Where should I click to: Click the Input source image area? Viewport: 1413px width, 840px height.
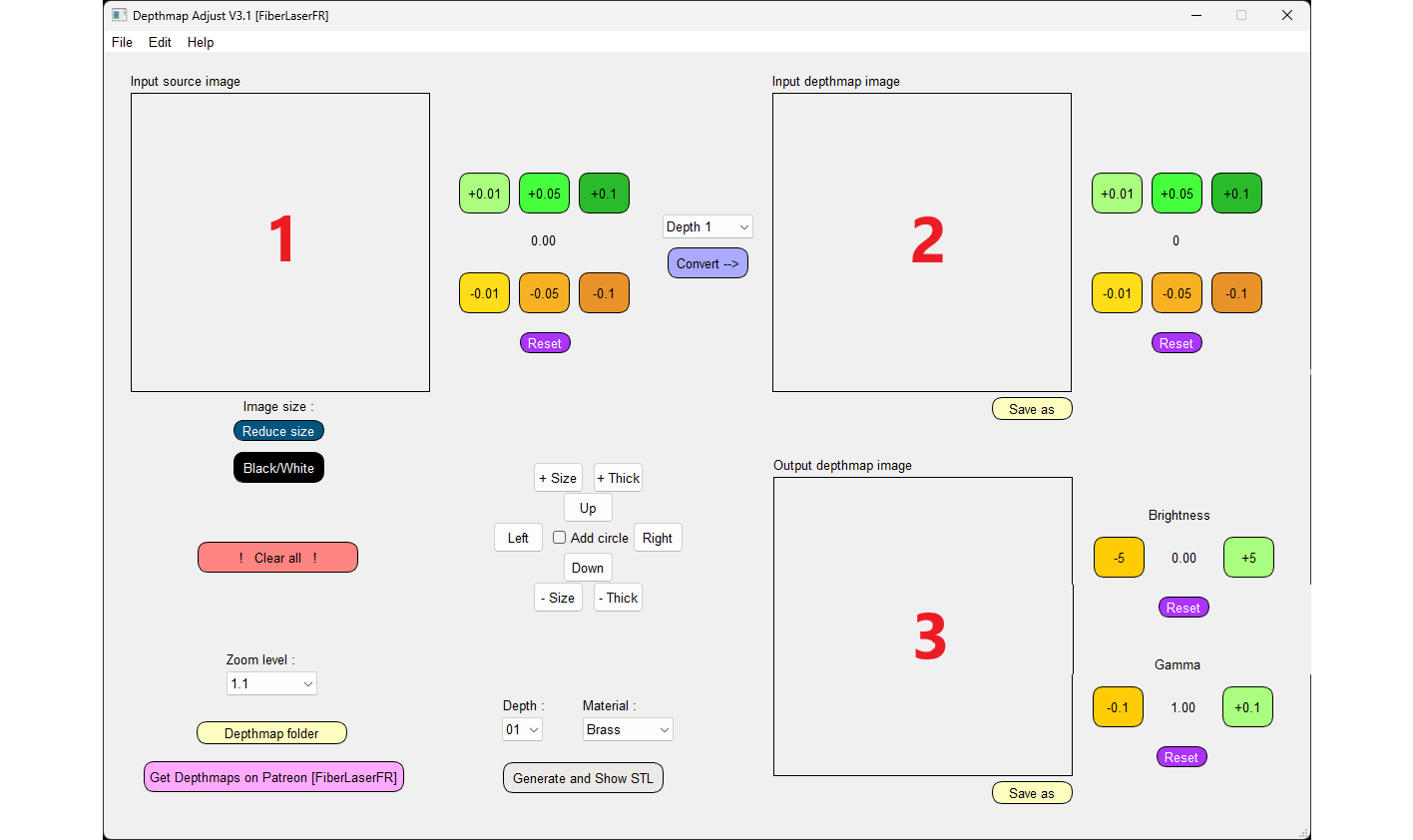tap(280, 242)
